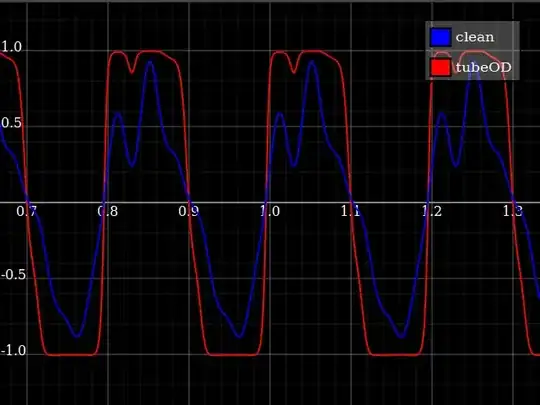Click the 0.8 x-axis tick label
Image resolution: width=540 pixels, height=405 pixels.
tap(108, 211)
